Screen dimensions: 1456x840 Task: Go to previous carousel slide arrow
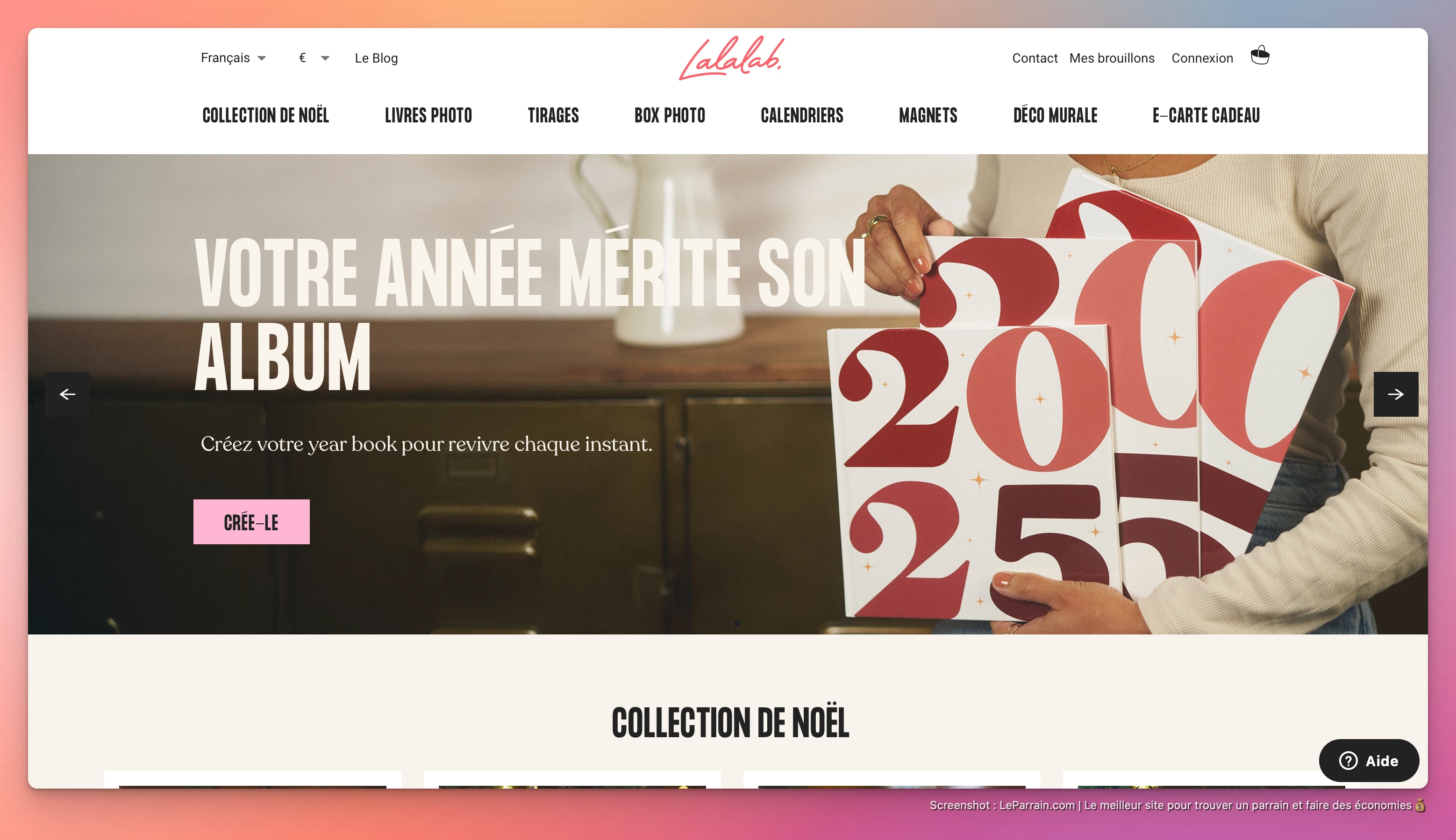[67, 394]
